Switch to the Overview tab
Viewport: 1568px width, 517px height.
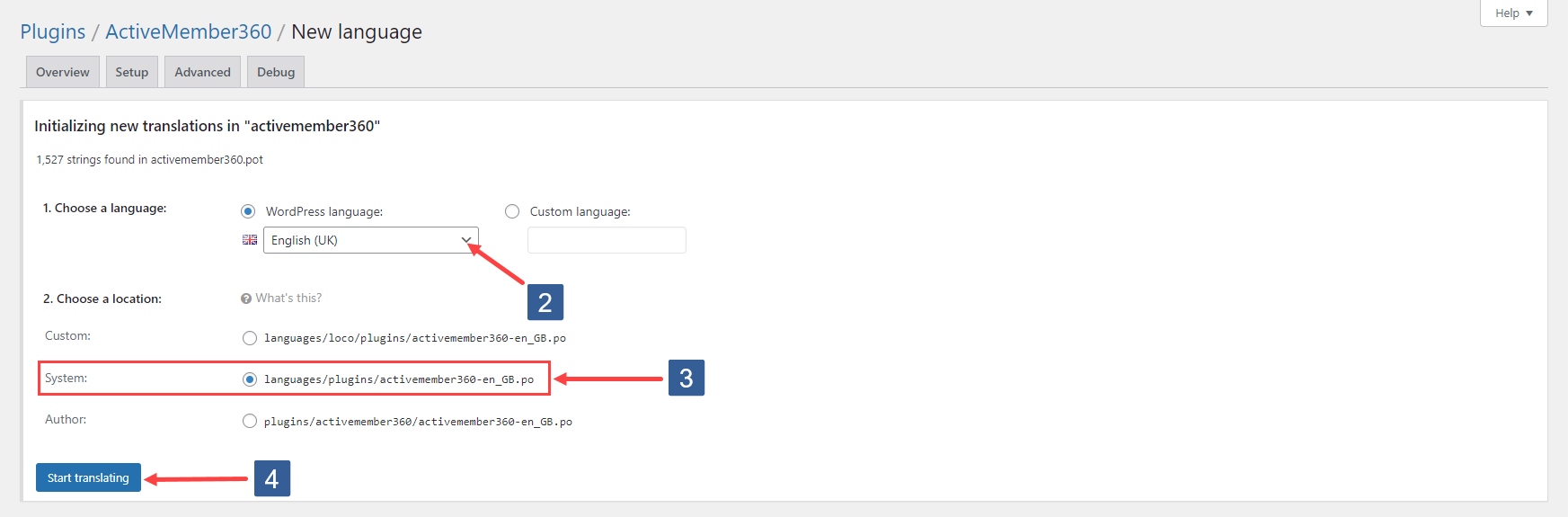pyautogui.click(x=63, y=72)
